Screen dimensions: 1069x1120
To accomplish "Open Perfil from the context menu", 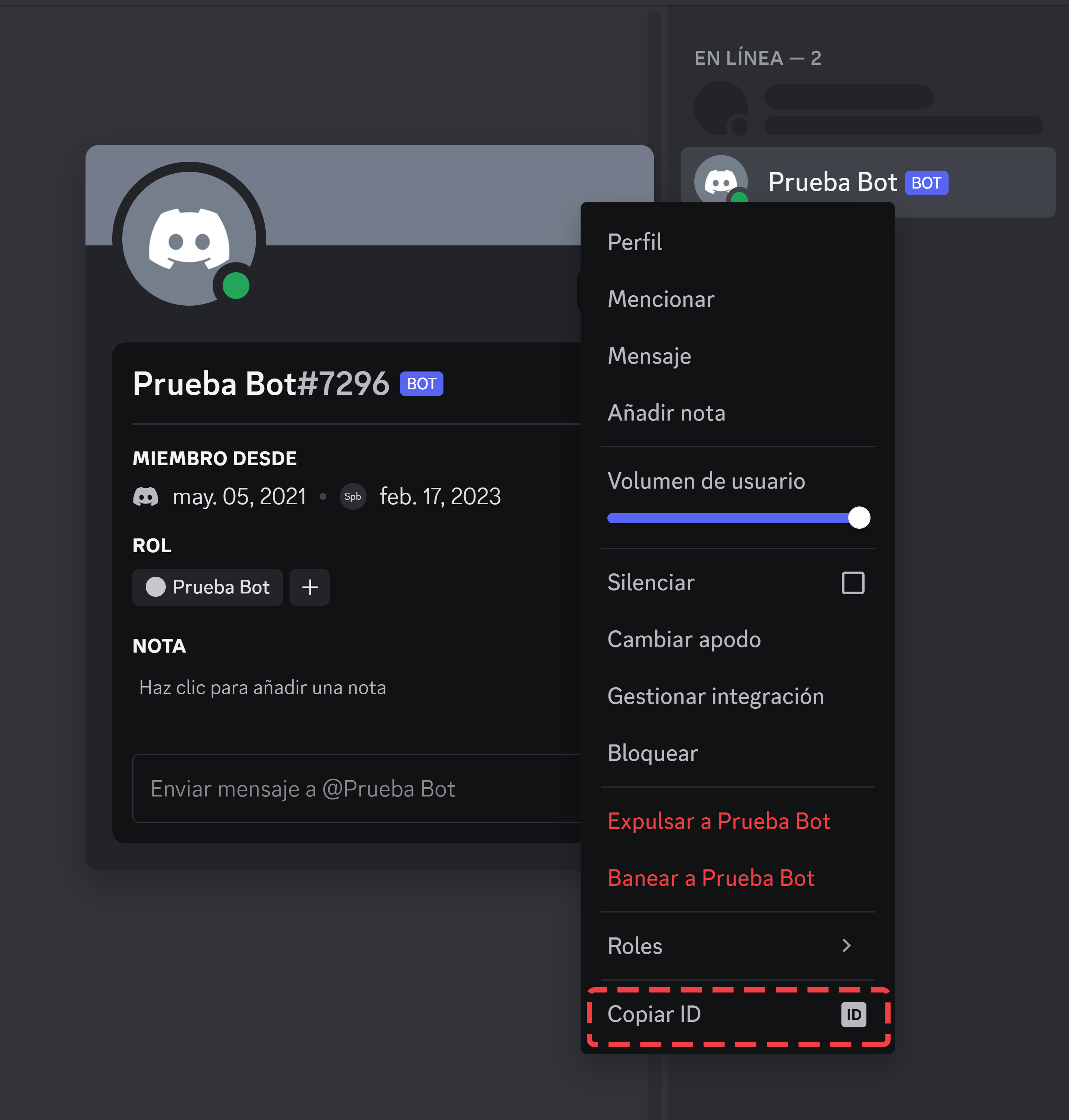I will 737,242.
